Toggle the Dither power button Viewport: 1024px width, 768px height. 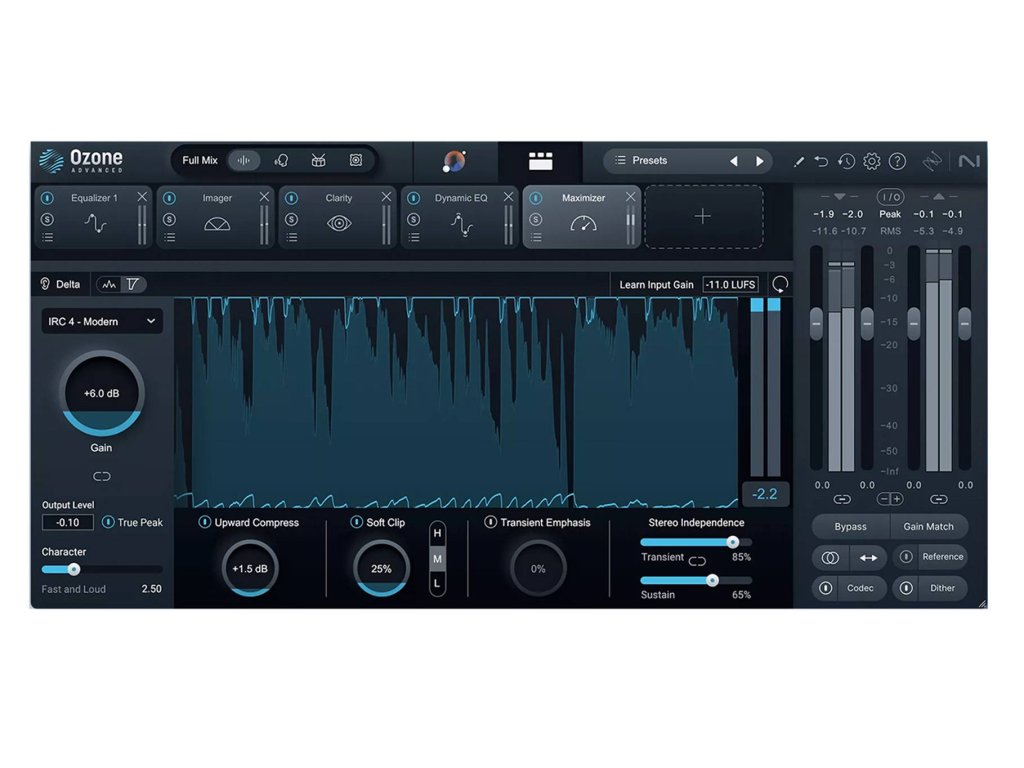tap(906, 588)
